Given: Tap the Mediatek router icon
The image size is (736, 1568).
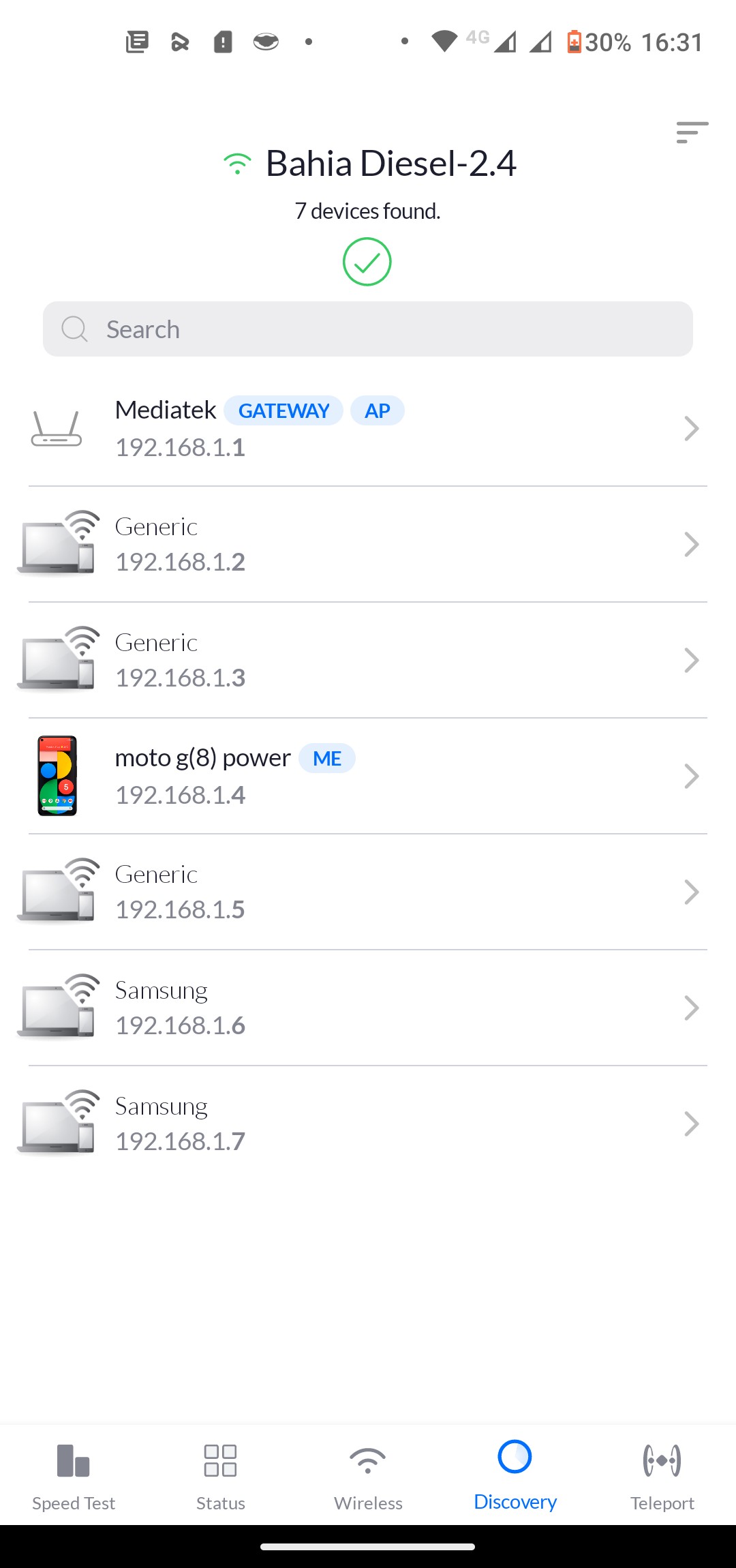Looking at the screenshot, I should (x=57, y=429).
